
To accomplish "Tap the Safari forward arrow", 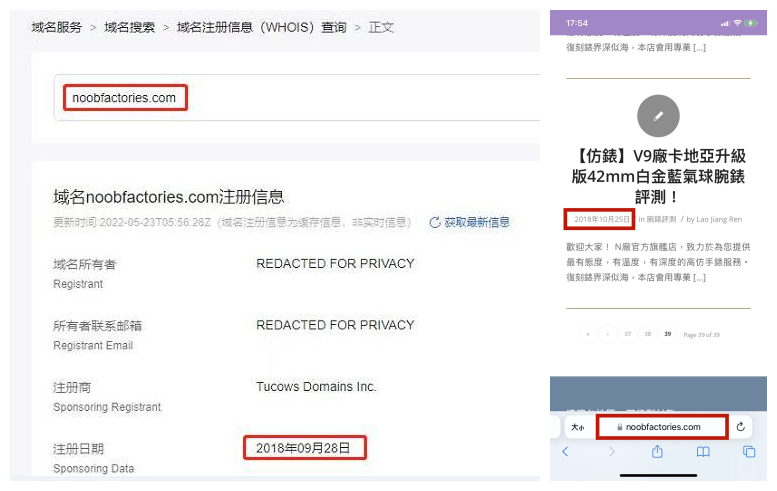I will tap(611, 452).
